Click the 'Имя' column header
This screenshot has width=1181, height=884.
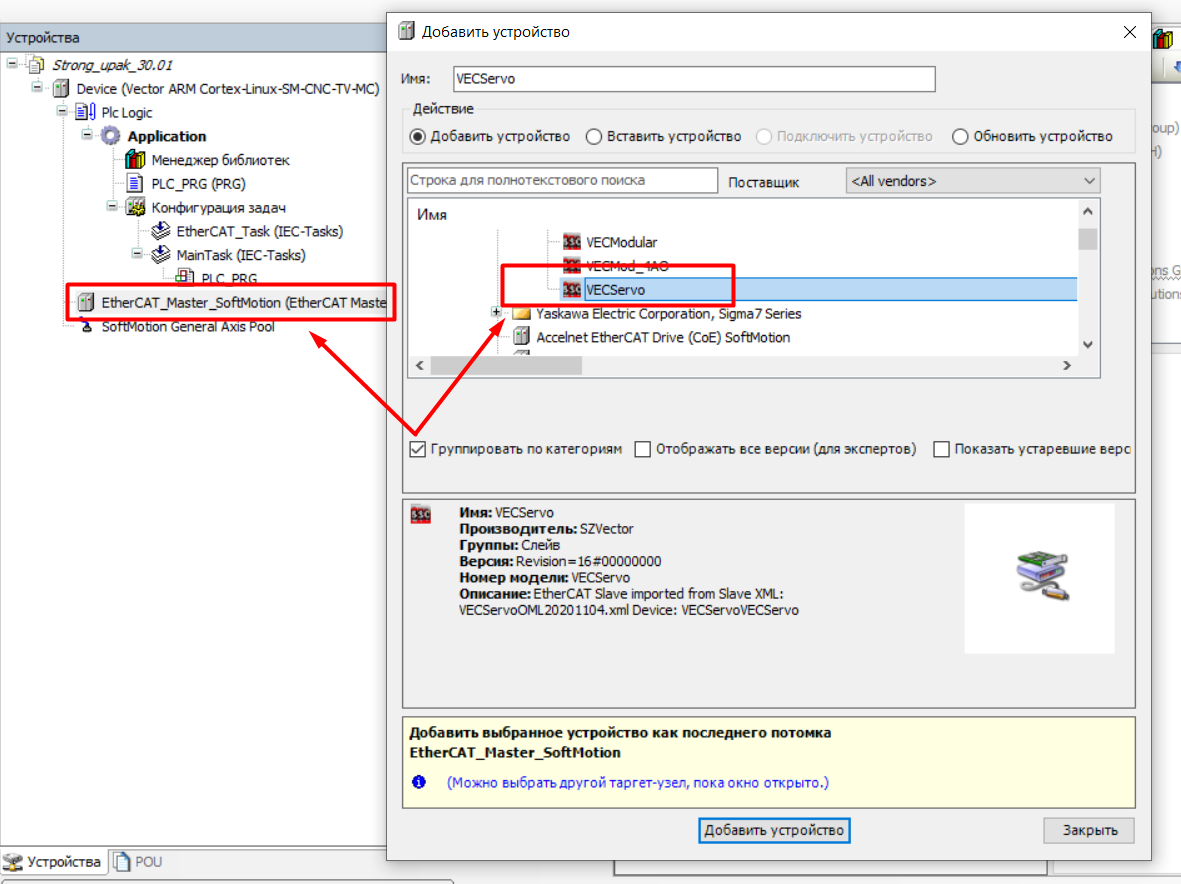point(432,215)
